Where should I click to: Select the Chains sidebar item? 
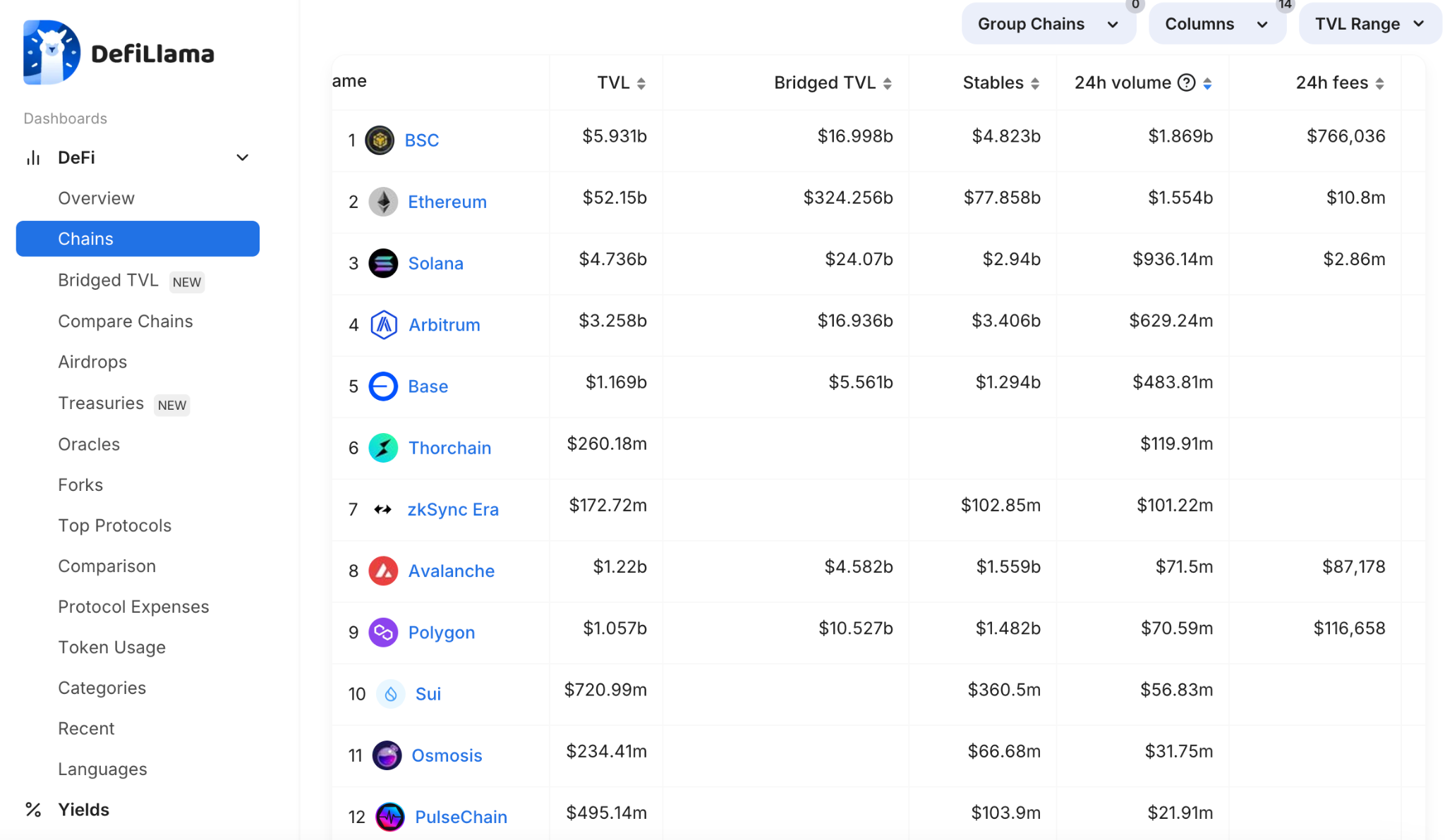coord(138,238)
